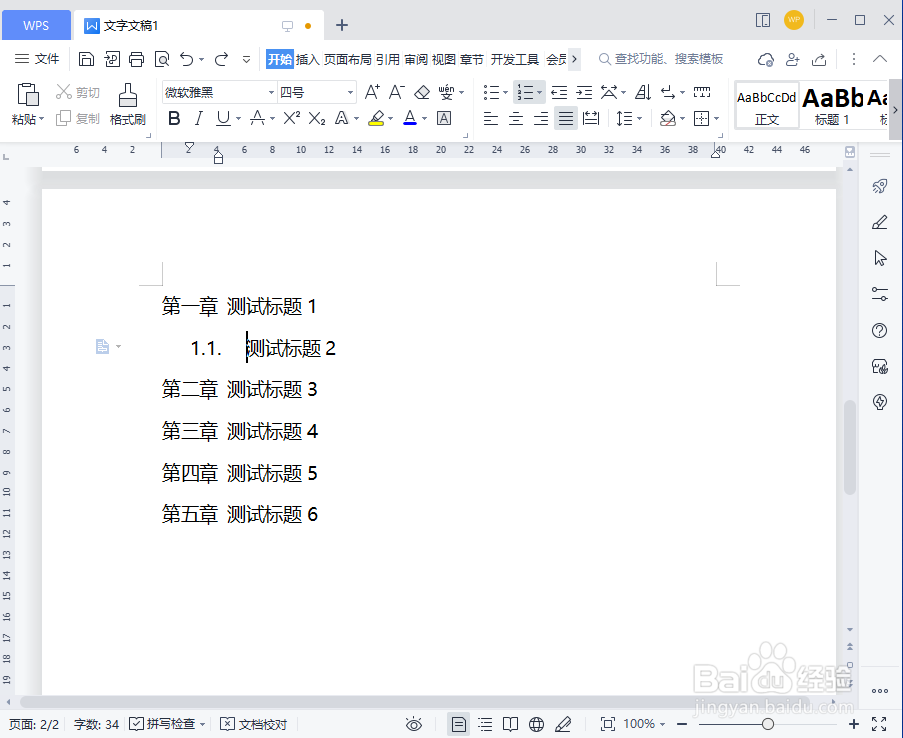
Task: Clear formatting with eraser icon
Action: click(422, 92)
